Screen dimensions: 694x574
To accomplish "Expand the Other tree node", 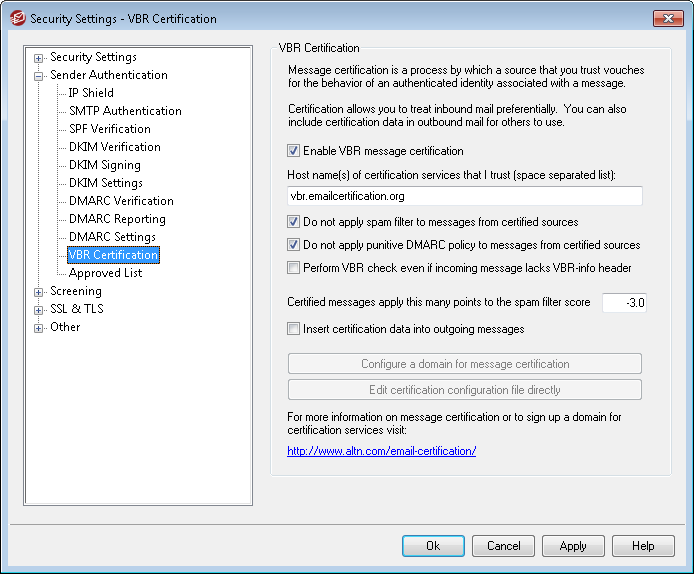I will [39, 327].
